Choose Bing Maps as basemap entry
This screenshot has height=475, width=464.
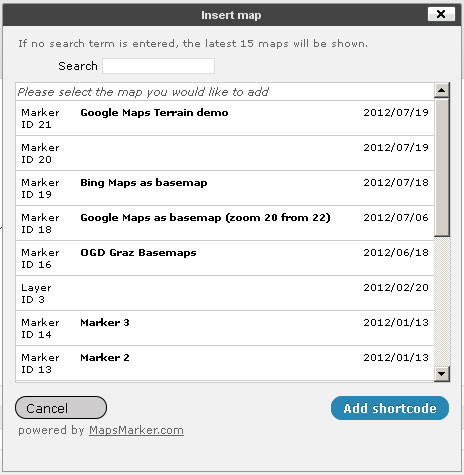(x=225, y=188)
